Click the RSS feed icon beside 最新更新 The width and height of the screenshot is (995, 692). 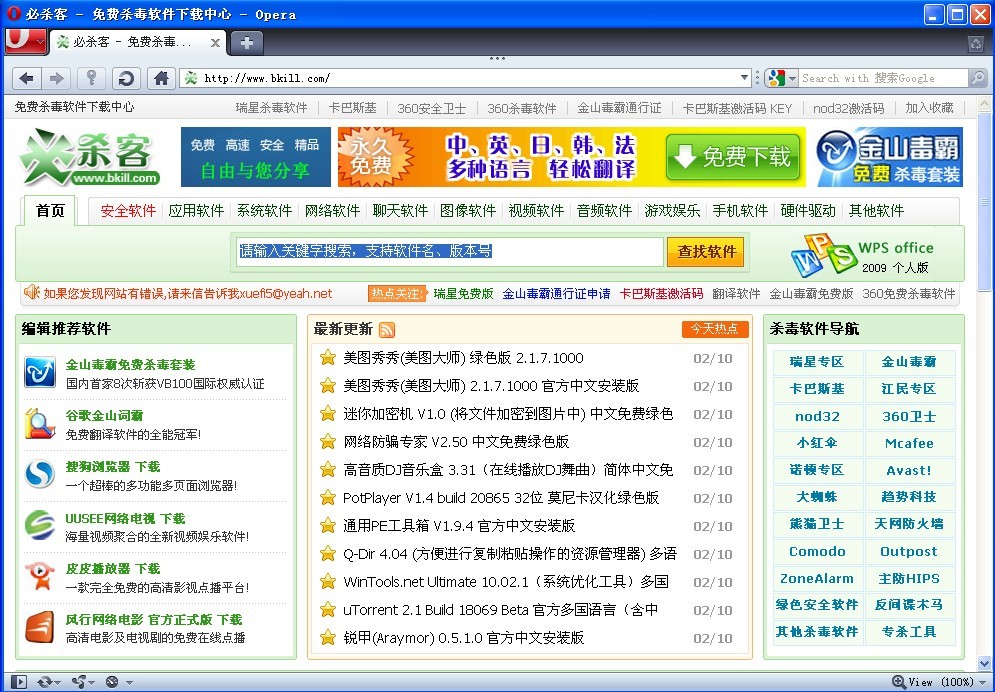387,330
